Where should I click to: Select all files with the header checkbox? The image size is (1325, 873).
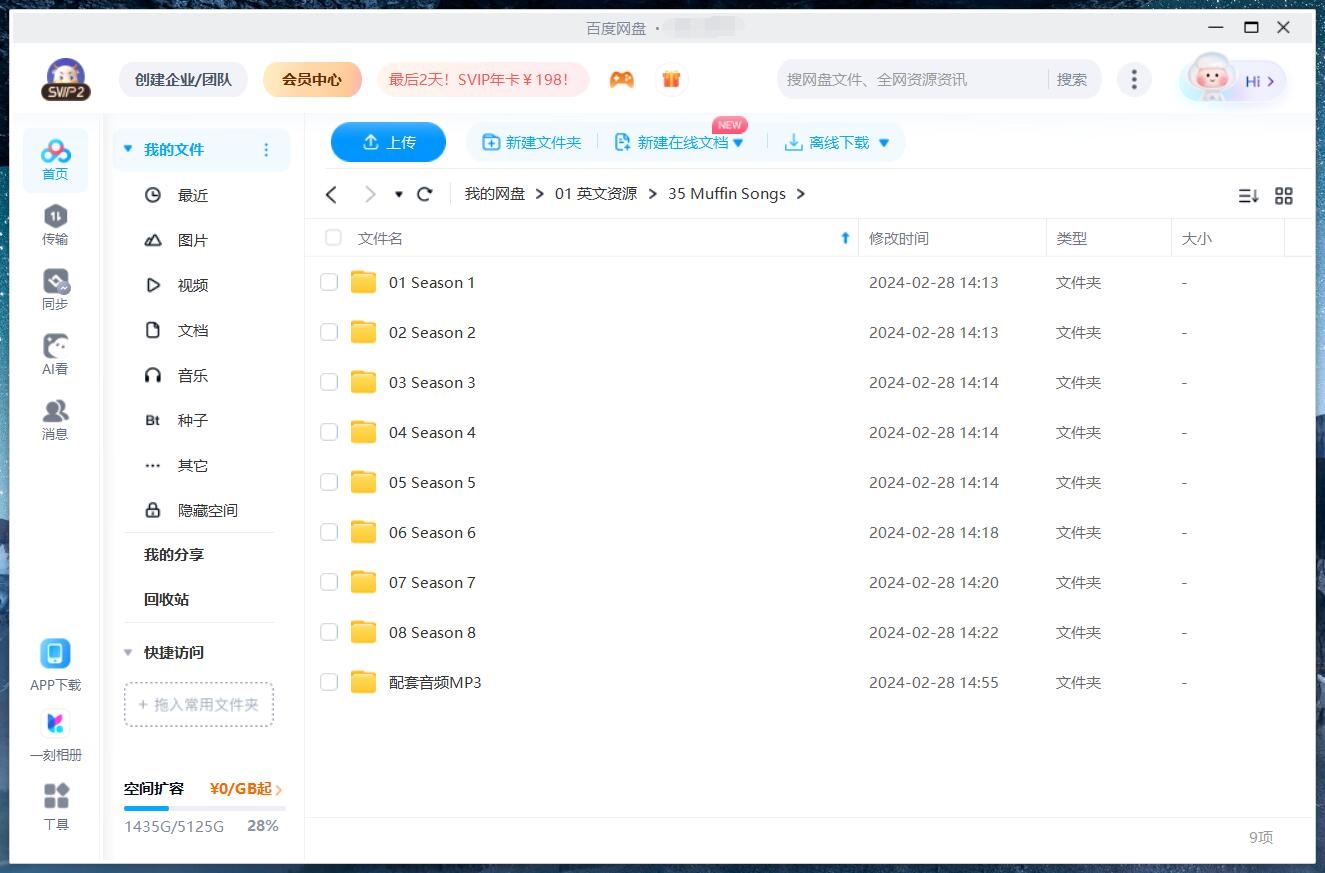pos(332,238)
